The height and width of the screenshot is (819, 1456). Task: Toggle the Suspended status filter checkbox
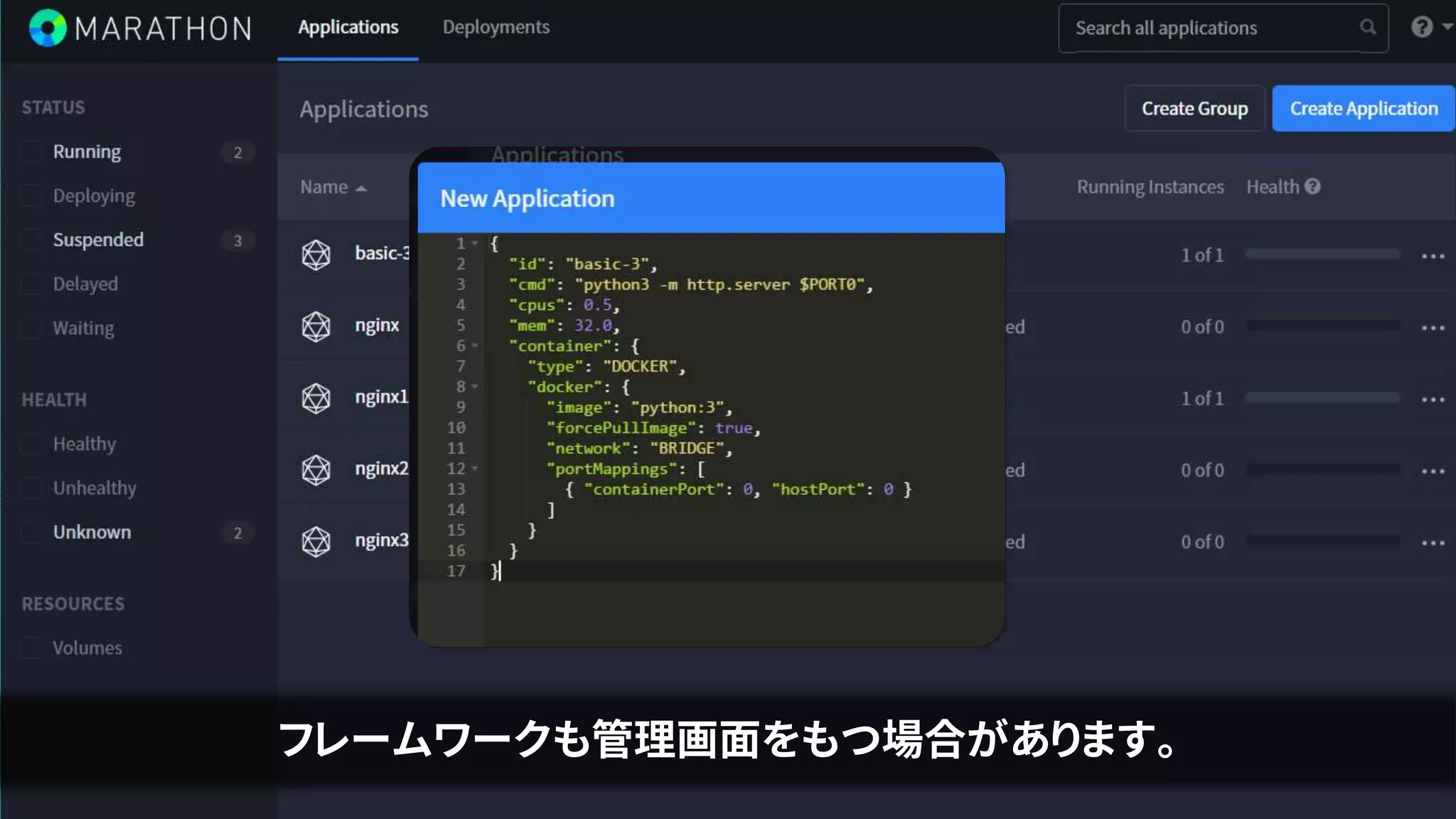[x=31, y=240]
